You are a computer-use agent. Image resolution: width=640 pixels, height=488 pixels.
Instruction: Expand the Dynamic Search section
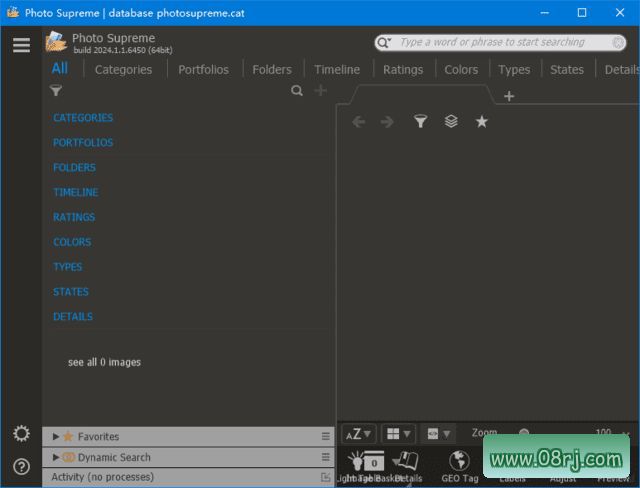pos(56,457)
